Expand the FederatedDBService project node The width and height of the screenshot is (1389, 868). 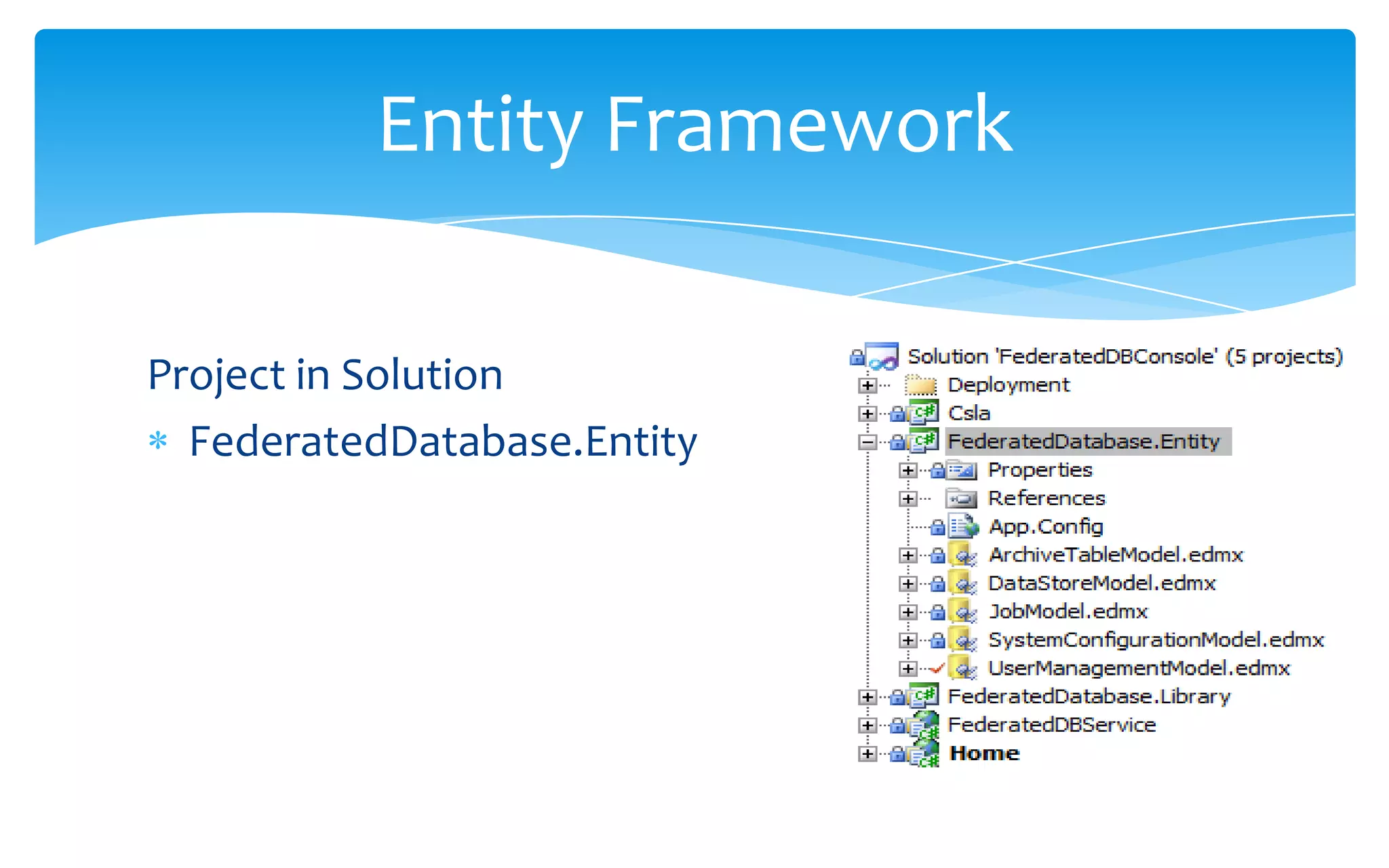pyautogui.click(x=867, y=726)
